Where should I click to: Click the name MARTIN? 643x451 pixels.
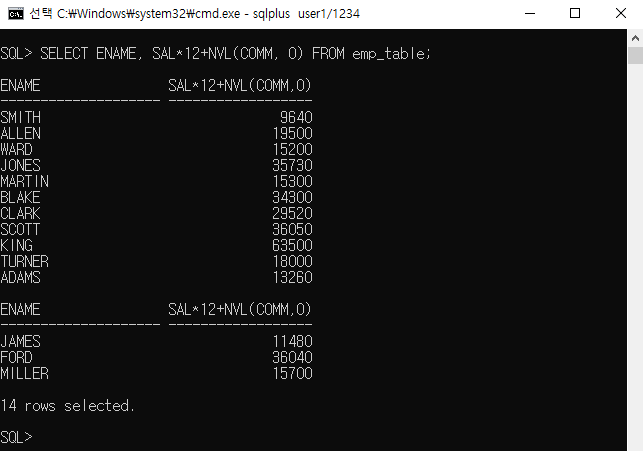click(x=25, y=182)
